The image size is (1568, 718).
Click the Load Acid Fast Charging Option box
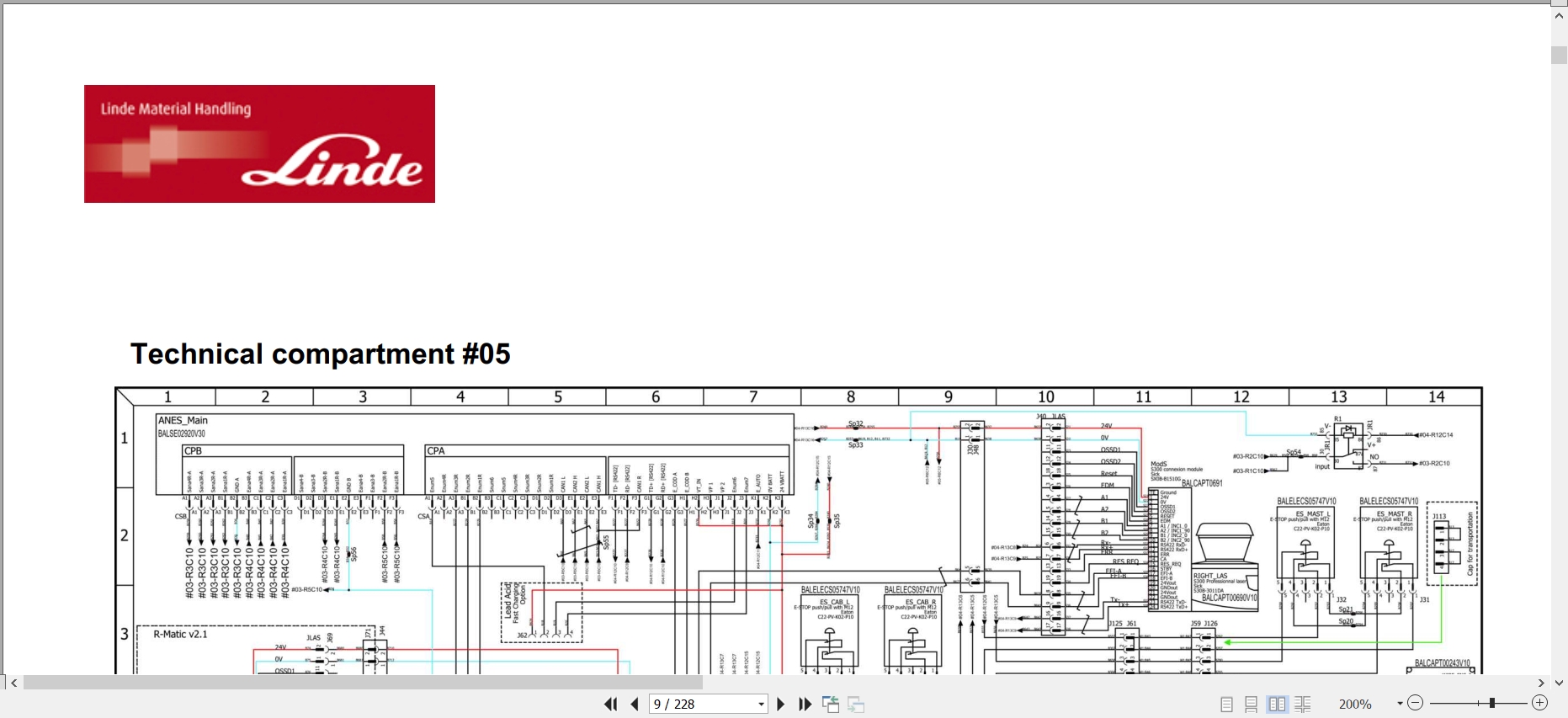pyautogui.click(x=541, y=612)
